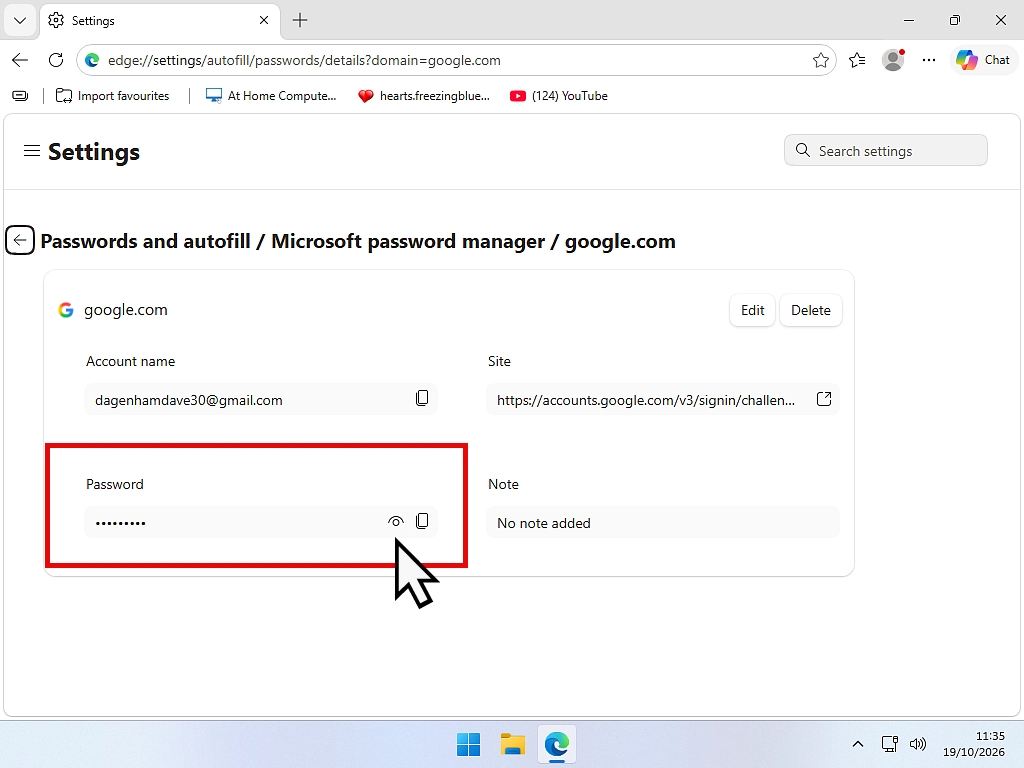This screenshot has width=1024, height=768.
Task: Click the Edit button for google.com
Action: 752,310
